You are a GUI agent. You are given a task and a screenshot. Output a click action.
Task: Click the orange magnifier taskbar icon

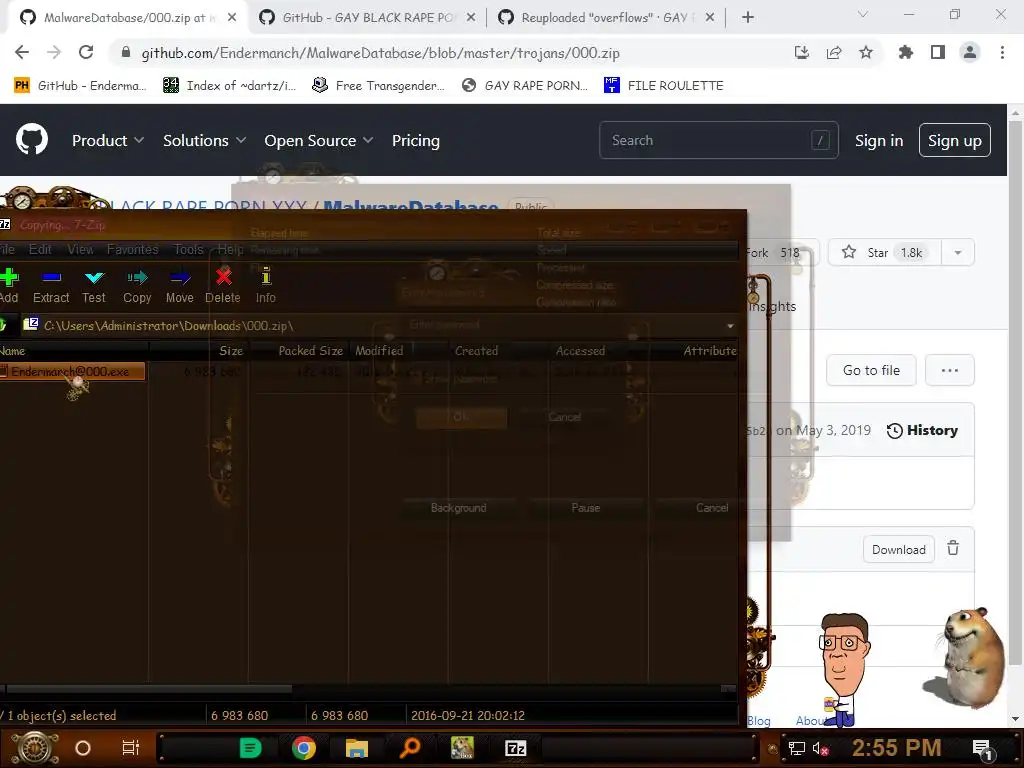409,748
